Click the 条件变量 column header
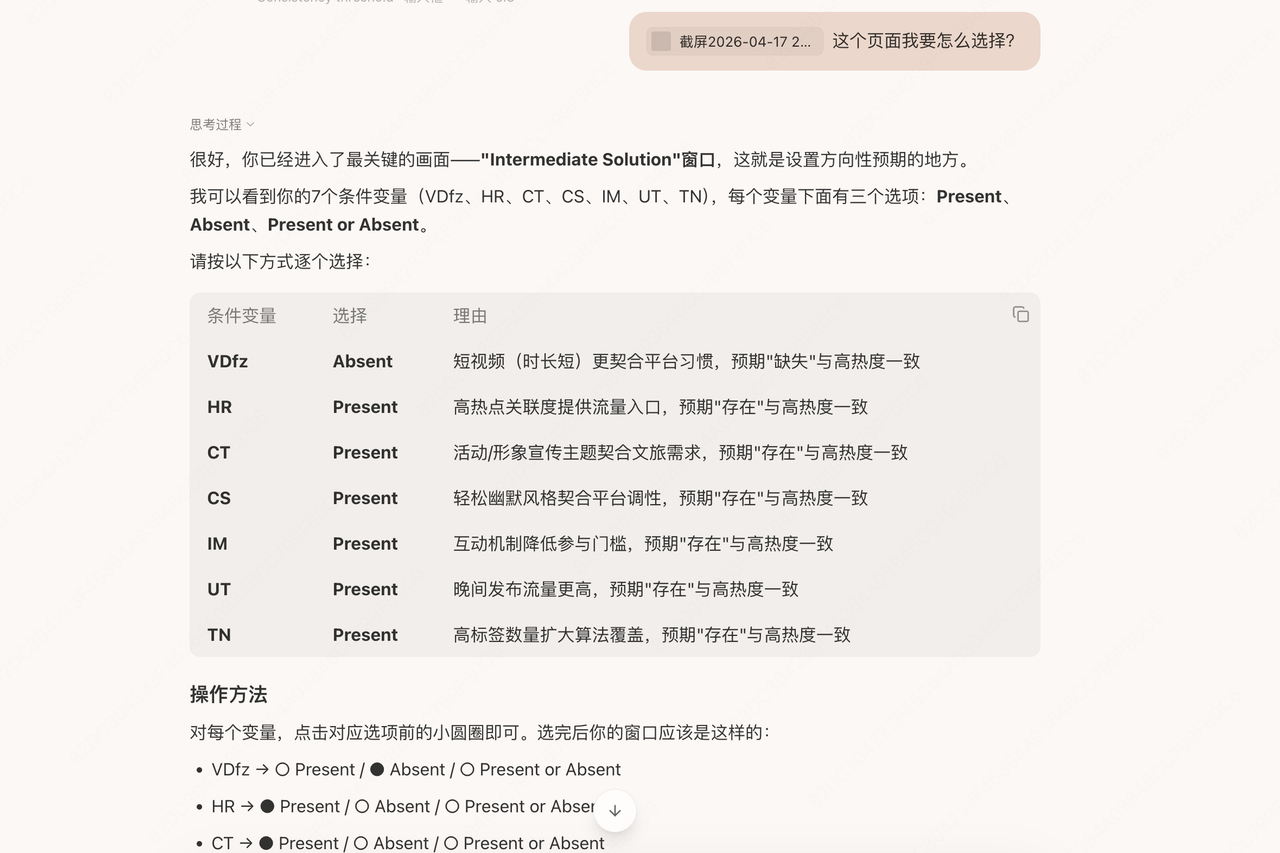Image resolution: width=1280 pixels, height=853 pixels. [242, 316]
